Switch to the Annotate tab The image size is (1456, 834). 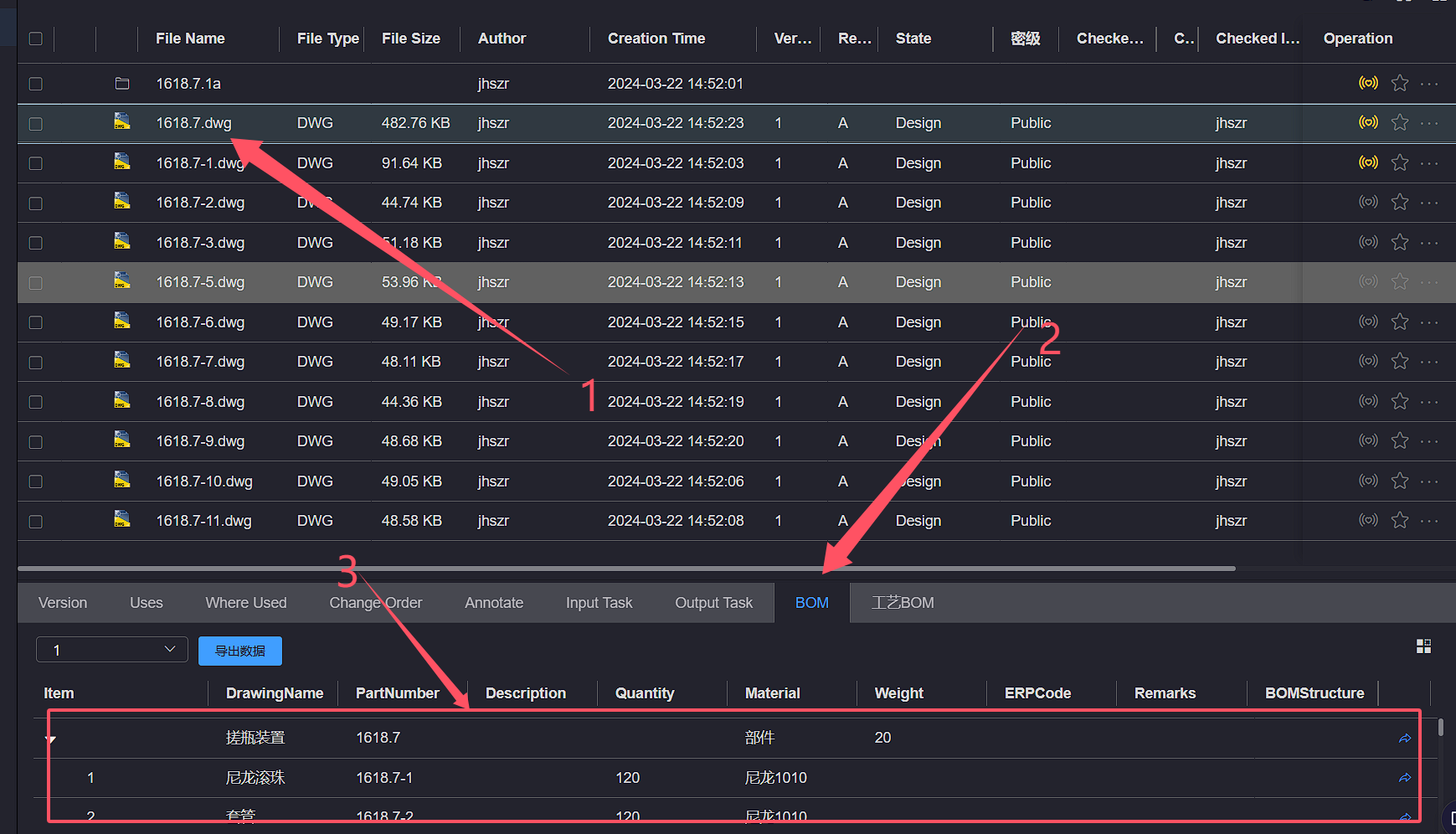[494, 603]
